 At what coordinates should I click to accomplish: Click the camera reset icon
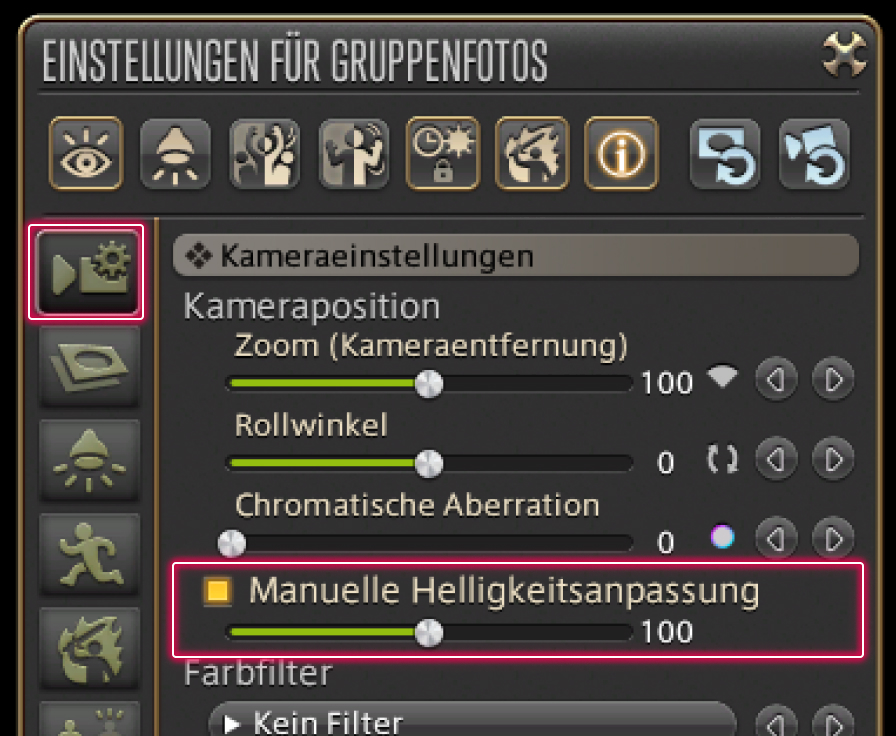(814, 153)
